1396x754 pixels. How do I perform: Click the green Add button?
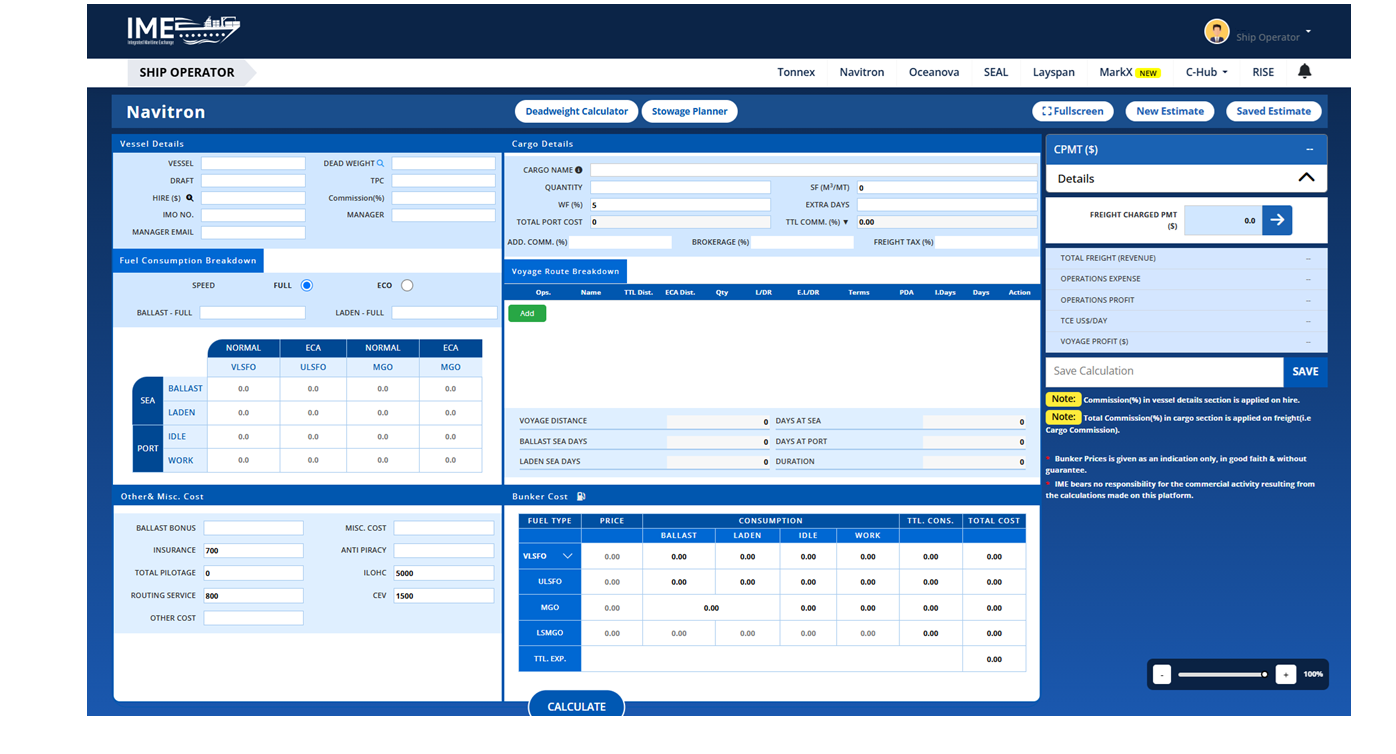click(x=527, y=313)
